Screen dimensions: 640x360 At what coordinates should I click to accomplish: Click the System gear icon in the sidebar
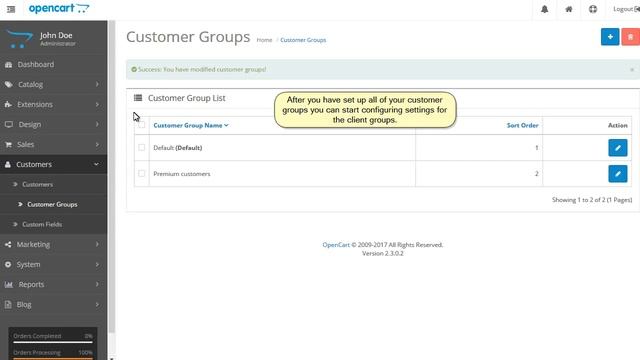click(8, 264)
